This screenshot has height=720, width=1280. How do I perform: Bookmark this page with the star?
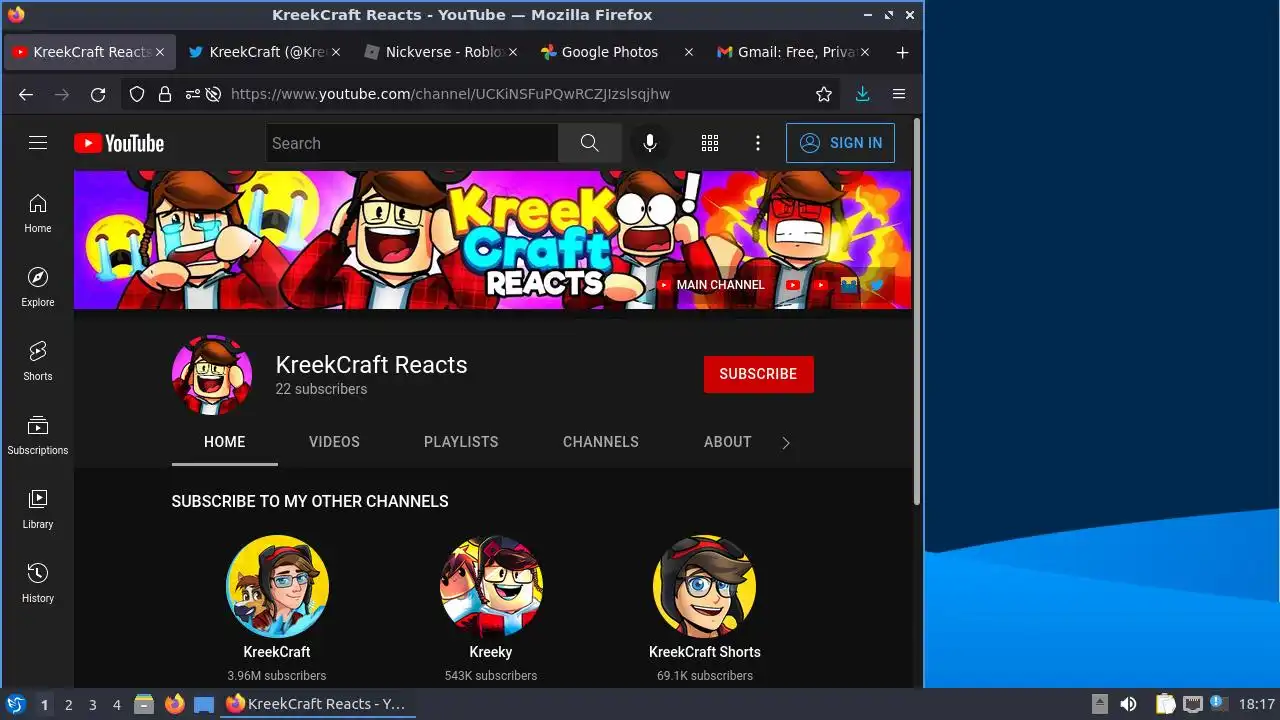tap(824, 94)
